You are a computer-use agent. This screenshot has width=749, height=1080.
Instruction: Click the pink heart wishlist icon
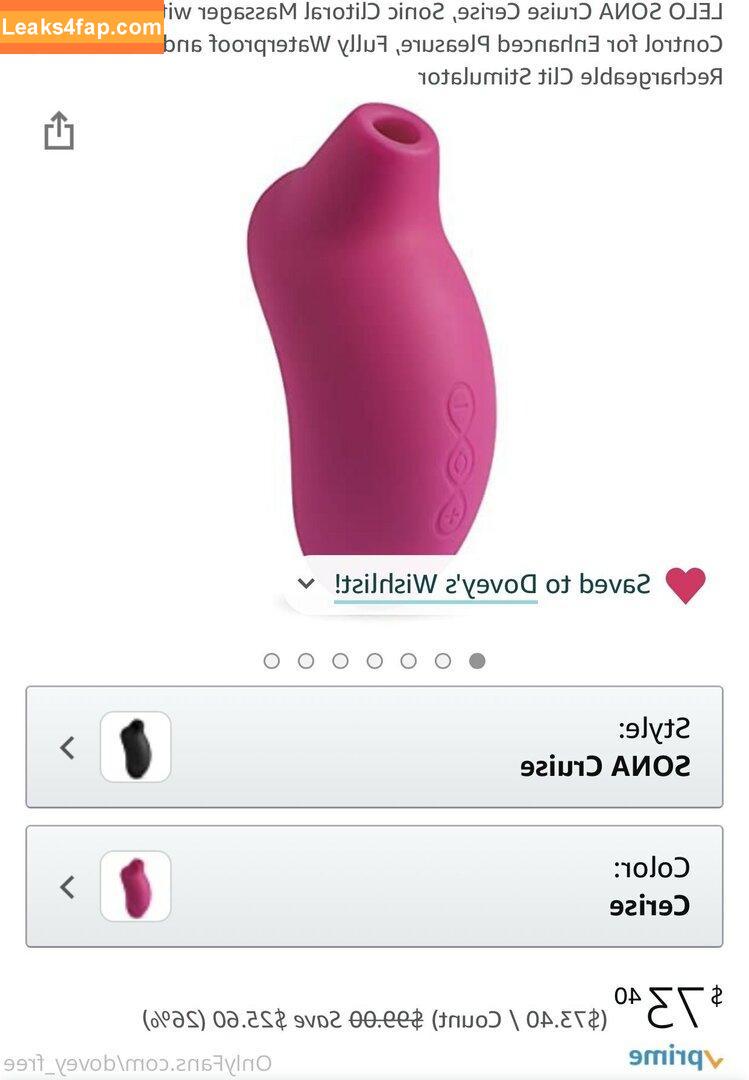click(x=686, y=585)
